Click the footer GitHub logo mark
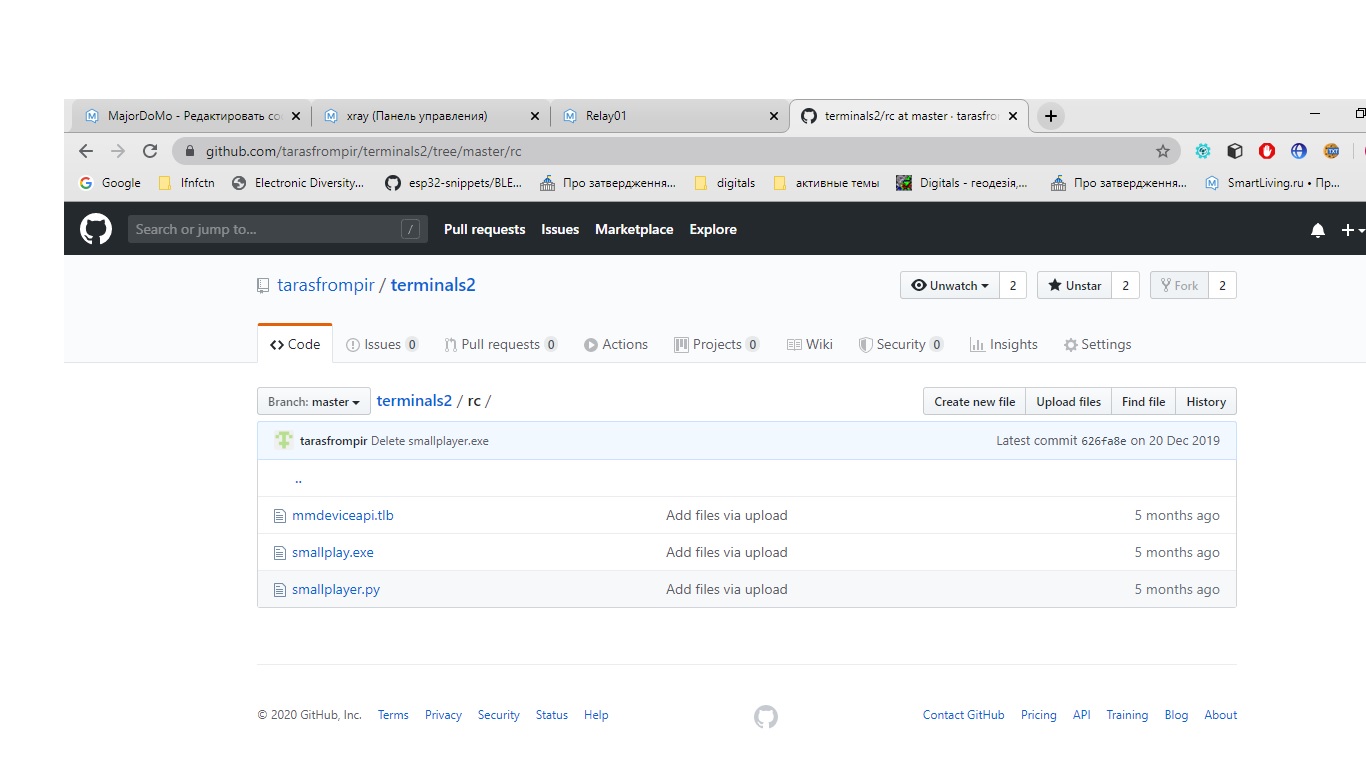Screen dimensions: 1366x768 766,716
